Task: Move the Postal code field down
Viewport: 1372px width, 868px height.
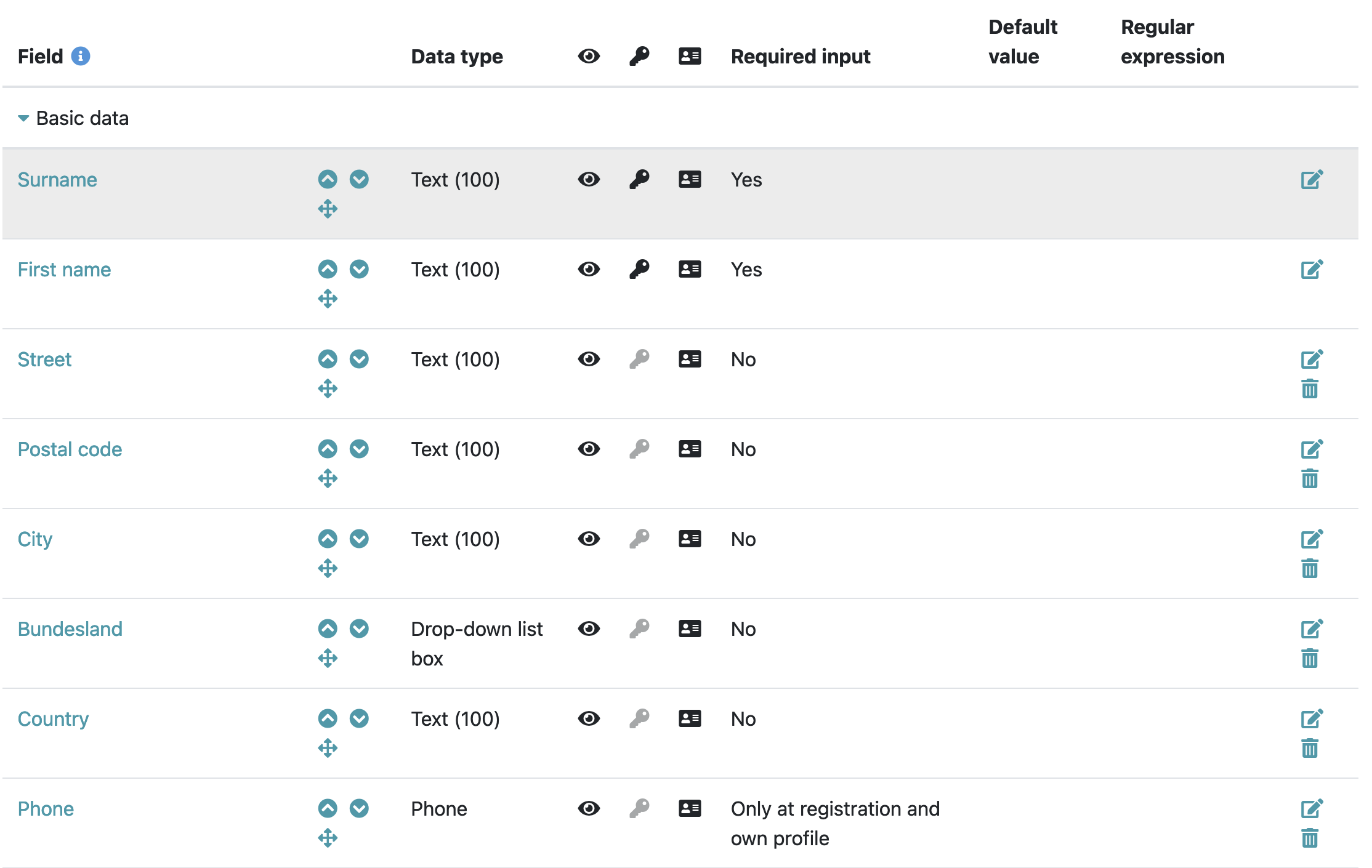Action: (359, 449)
